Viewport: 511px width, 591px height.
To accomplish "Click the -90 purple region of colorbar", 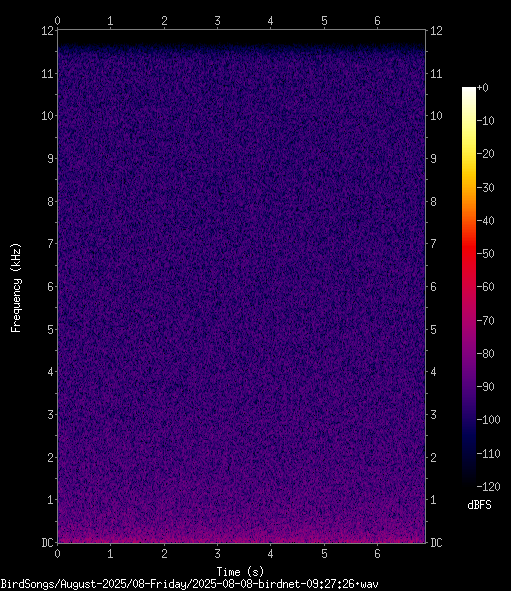I will 469,386.
